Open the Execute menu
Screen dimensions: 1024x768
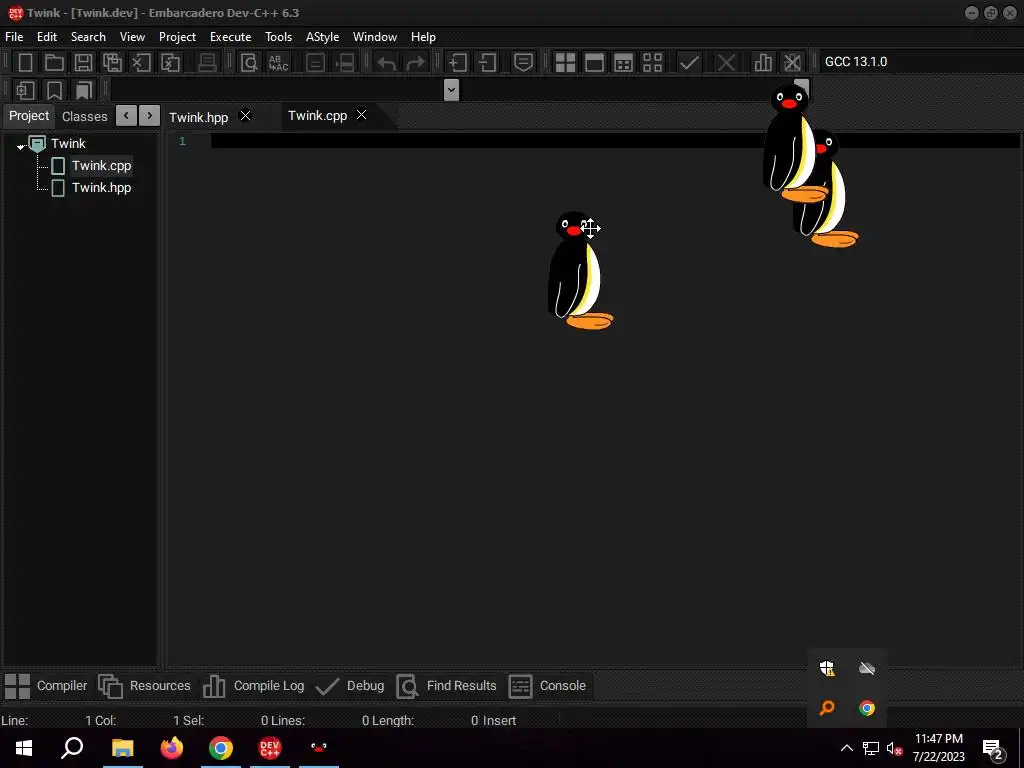point(231,37)
